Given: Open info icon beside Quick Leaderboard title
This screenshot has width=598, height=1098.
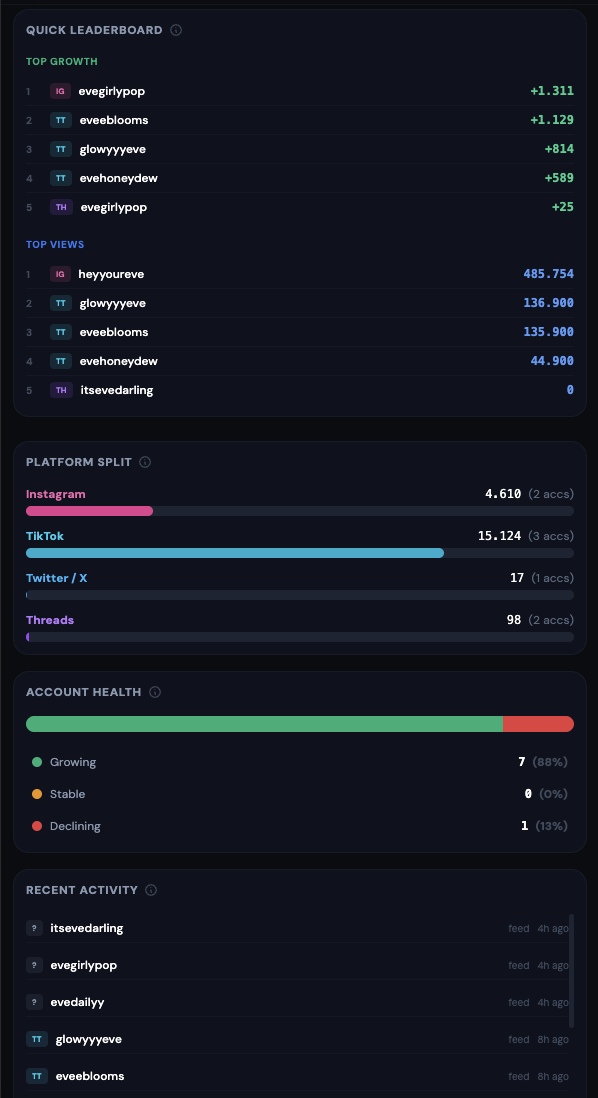Looking at the screenshot, I should click(176, 30).
